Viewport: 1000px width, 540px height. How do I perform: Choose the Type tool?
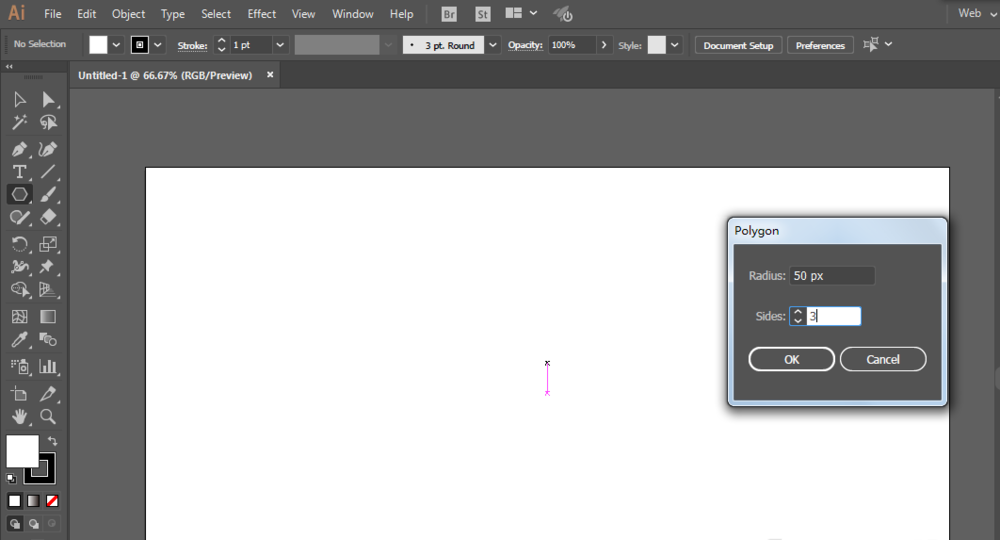19,172
